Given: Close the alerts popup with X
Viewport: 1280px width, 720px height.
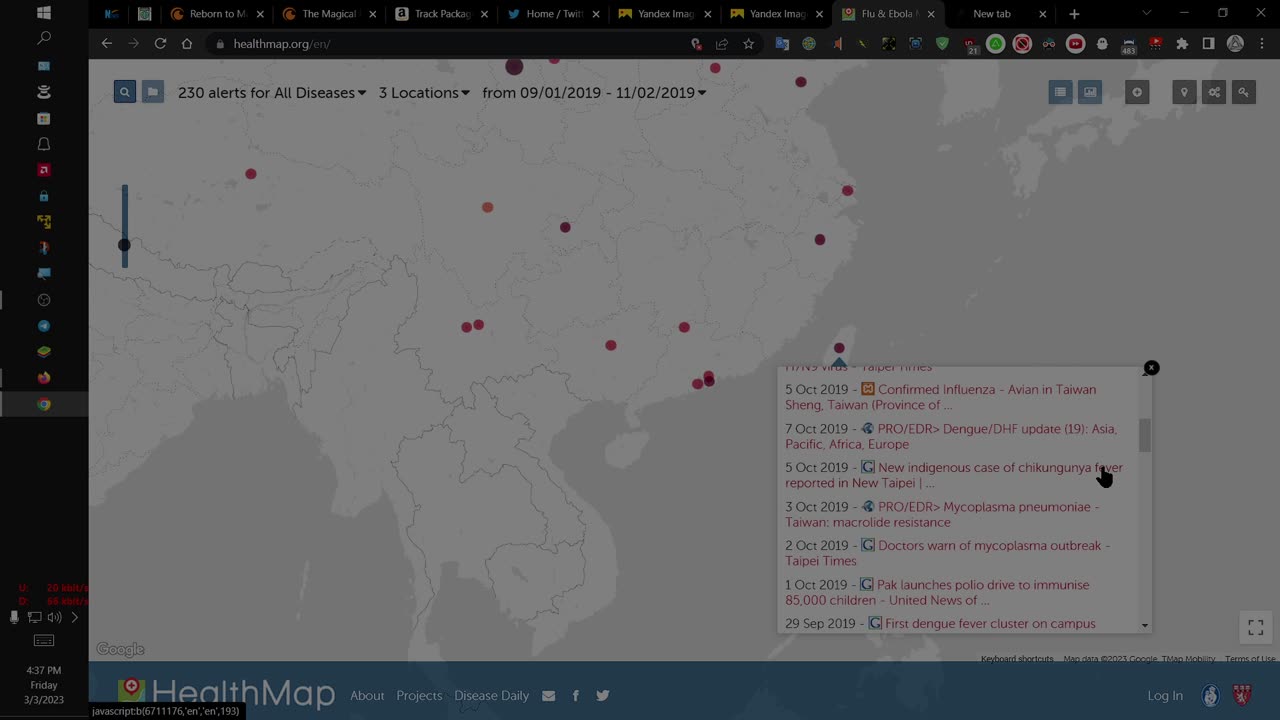Looking at the screenshot, I should (1151, 368).
